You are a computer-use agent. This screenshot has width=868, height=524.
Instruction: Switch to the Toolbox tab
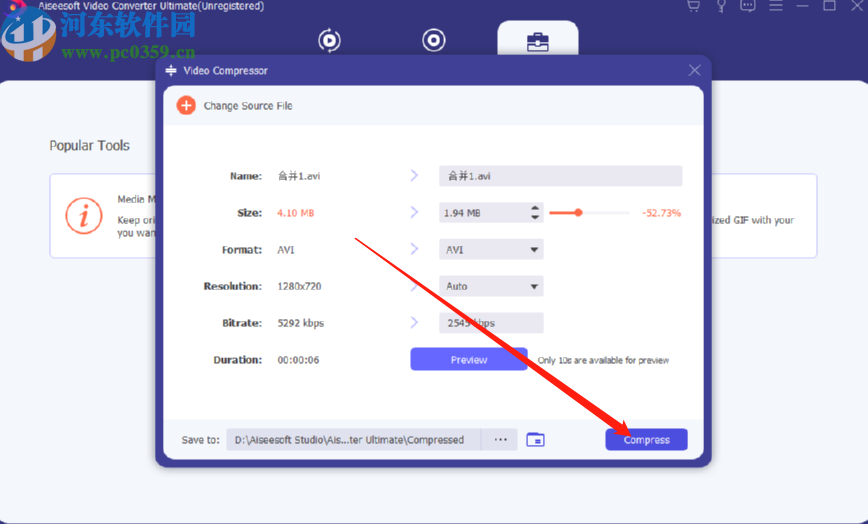538,41
